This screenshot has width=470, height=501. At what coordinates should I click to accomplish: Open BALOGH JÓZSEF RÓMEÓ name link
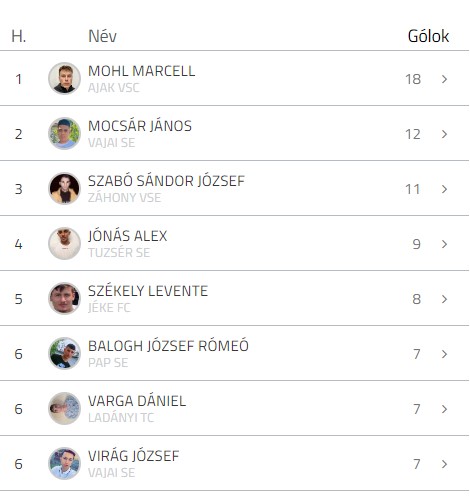coord(168,346)
